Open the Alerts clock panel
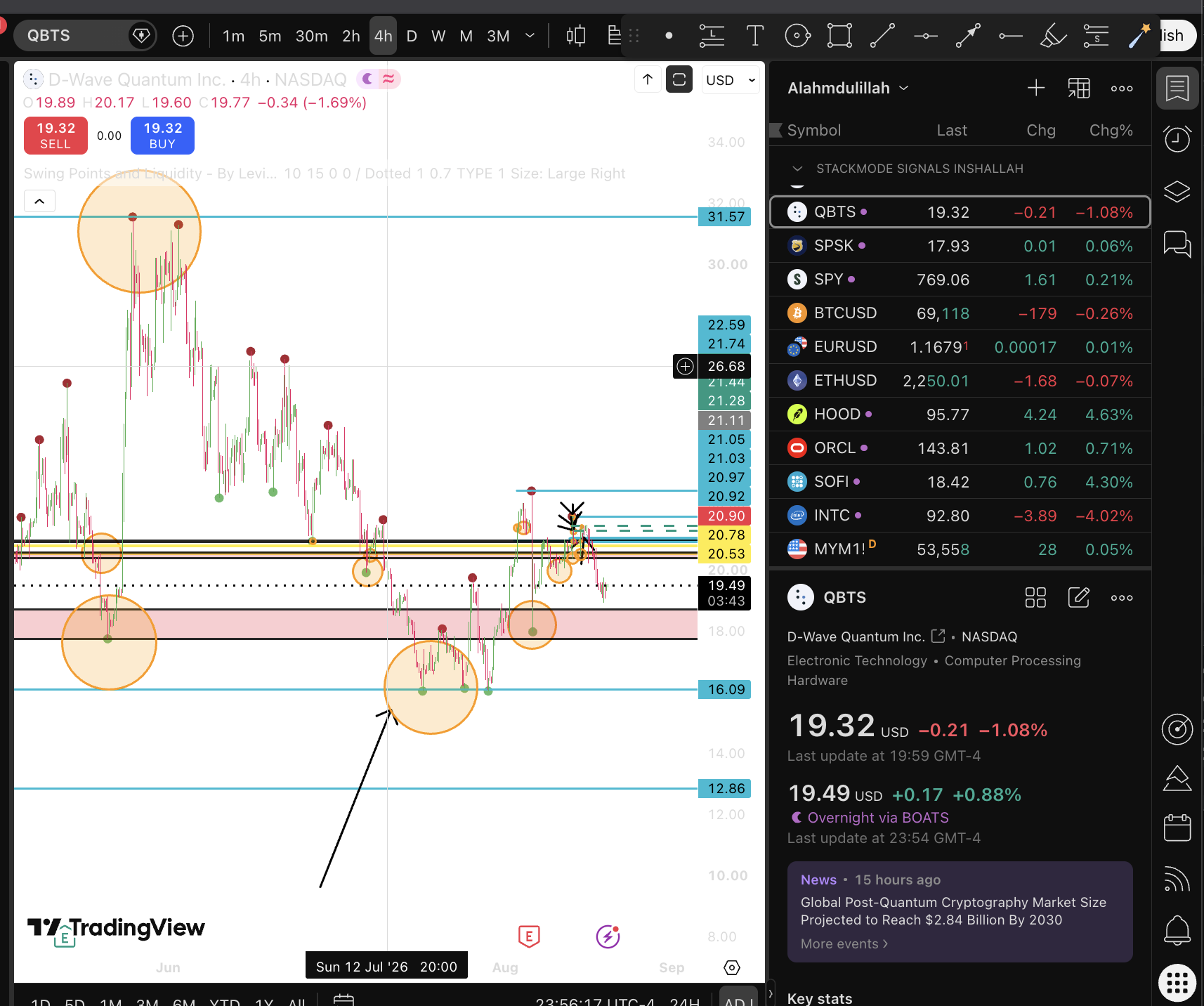Screen dimensions: 1204x1006 (x=1177, y=139)
